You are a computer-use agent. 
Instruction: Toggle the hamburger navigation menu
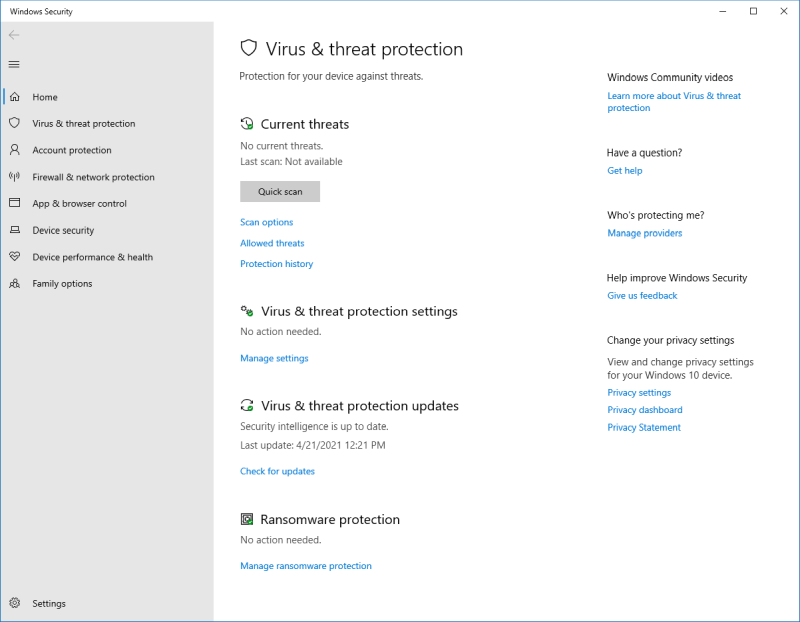coord(14,64)
